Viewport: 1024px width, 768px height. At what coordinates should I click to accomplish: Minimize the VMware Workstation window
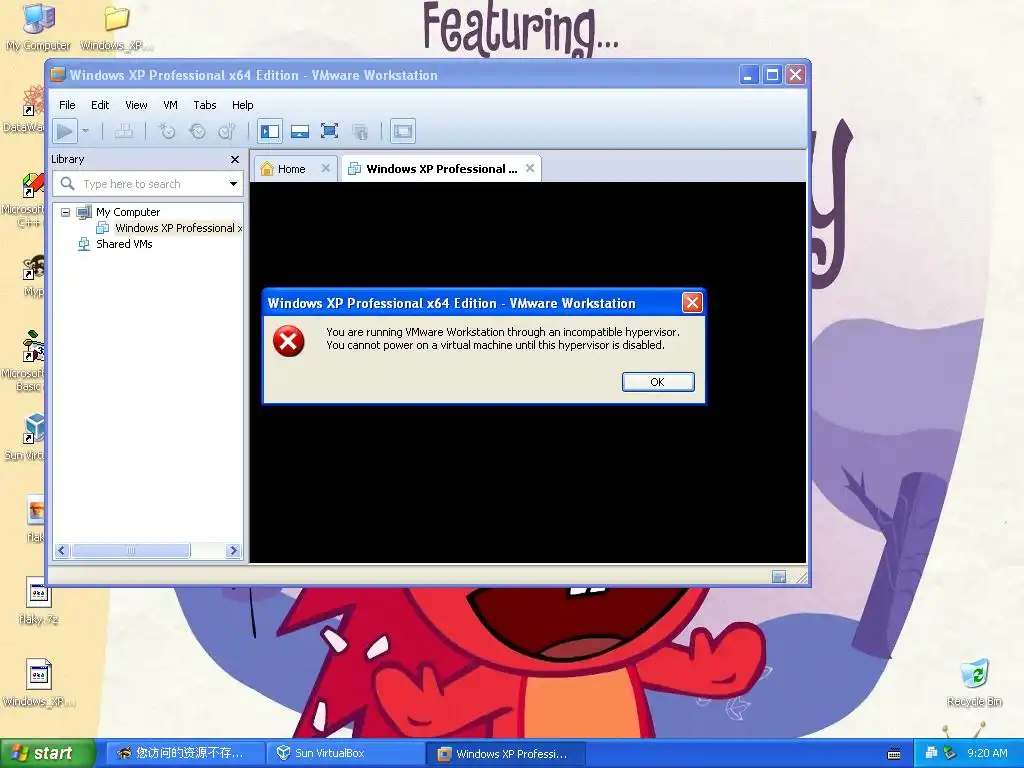[x=748, y=75]
